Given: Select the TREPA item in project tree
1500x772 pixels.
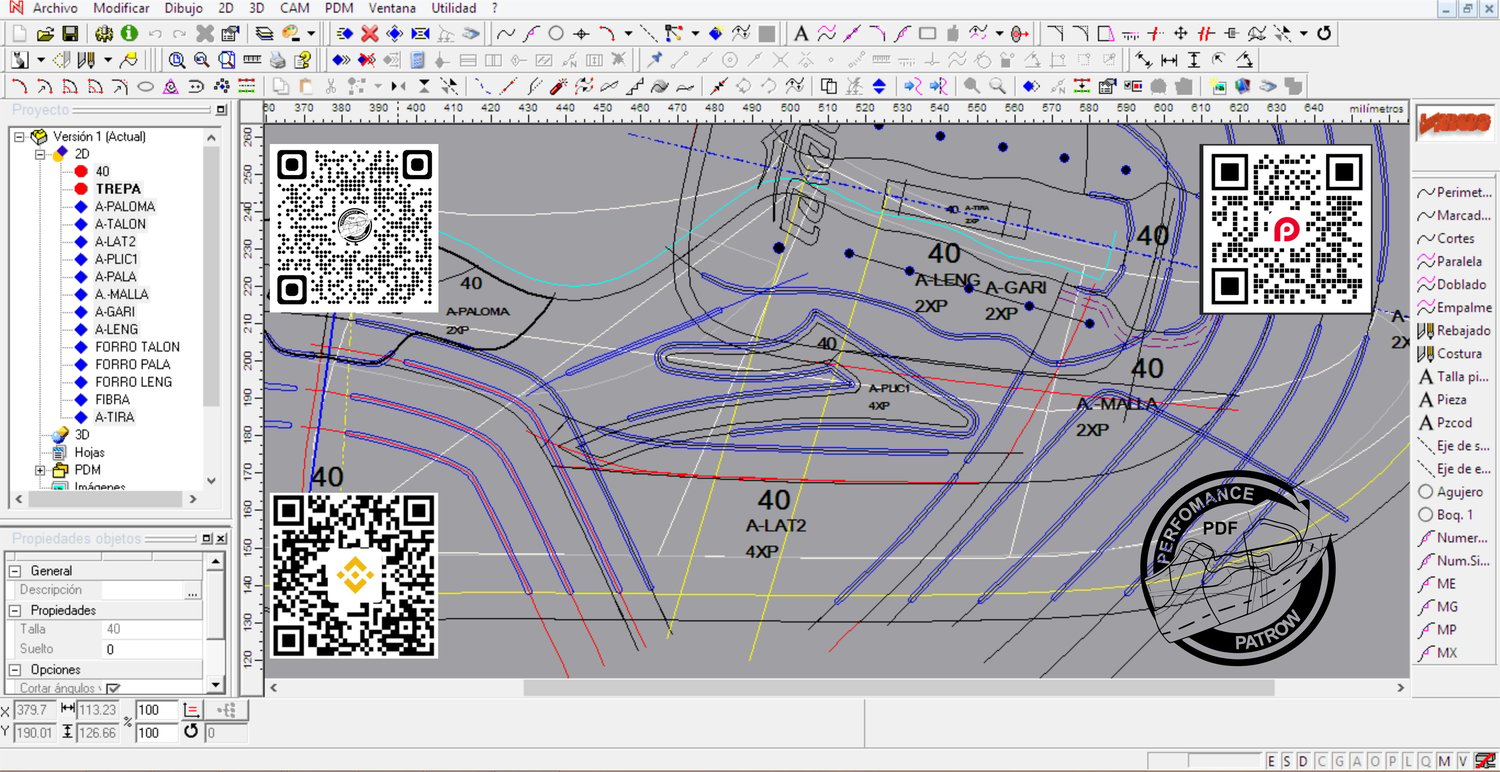Looking at the screenshot, I should 118,189.
